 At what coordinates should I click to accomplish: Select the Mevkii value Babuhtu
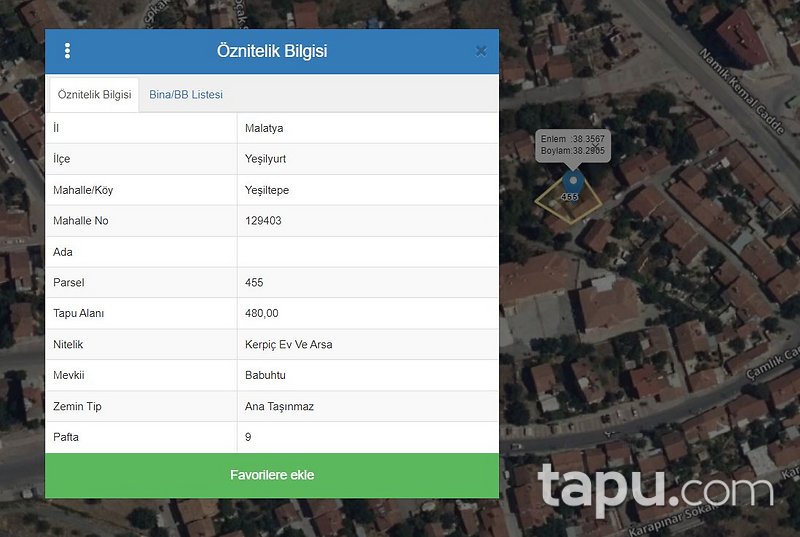tap(265, 375)
